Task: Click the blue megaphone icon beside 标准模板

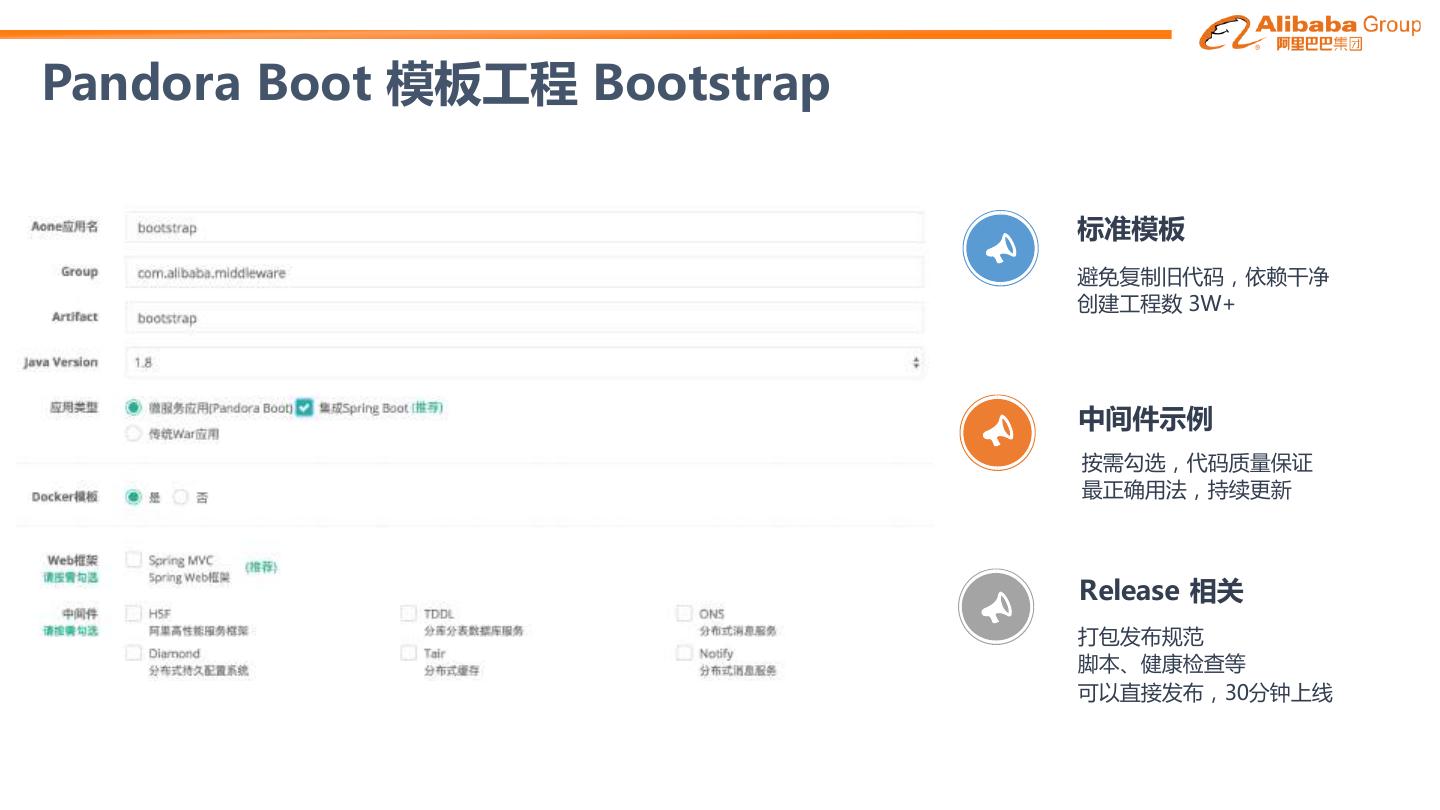Action: 1001,248
